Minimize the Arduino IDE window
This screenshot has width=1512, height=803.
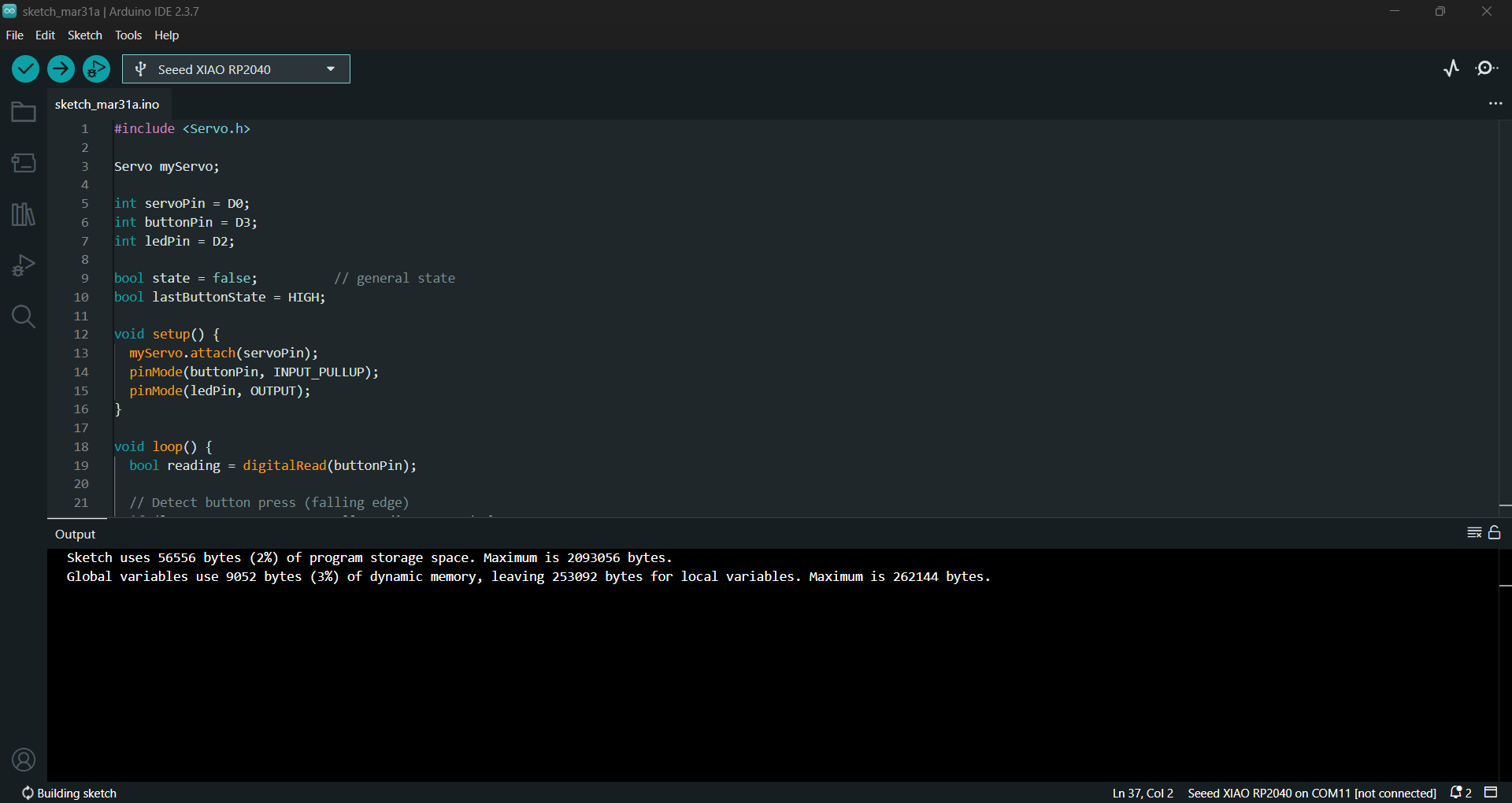pyautogui.click(x=1395, y=11)
